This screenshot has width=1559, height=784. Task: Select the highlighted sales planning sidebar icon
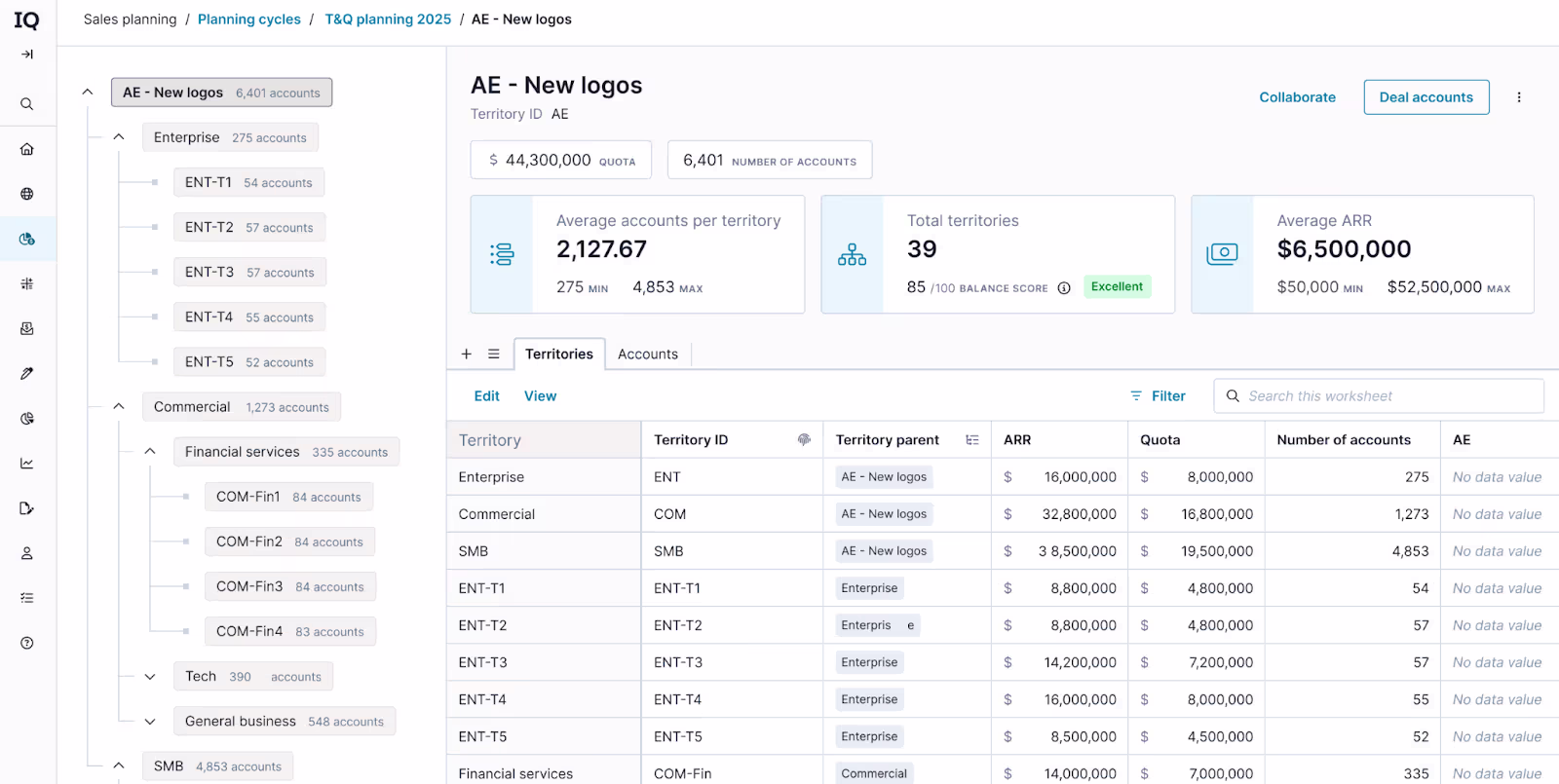tap(27, 239)
